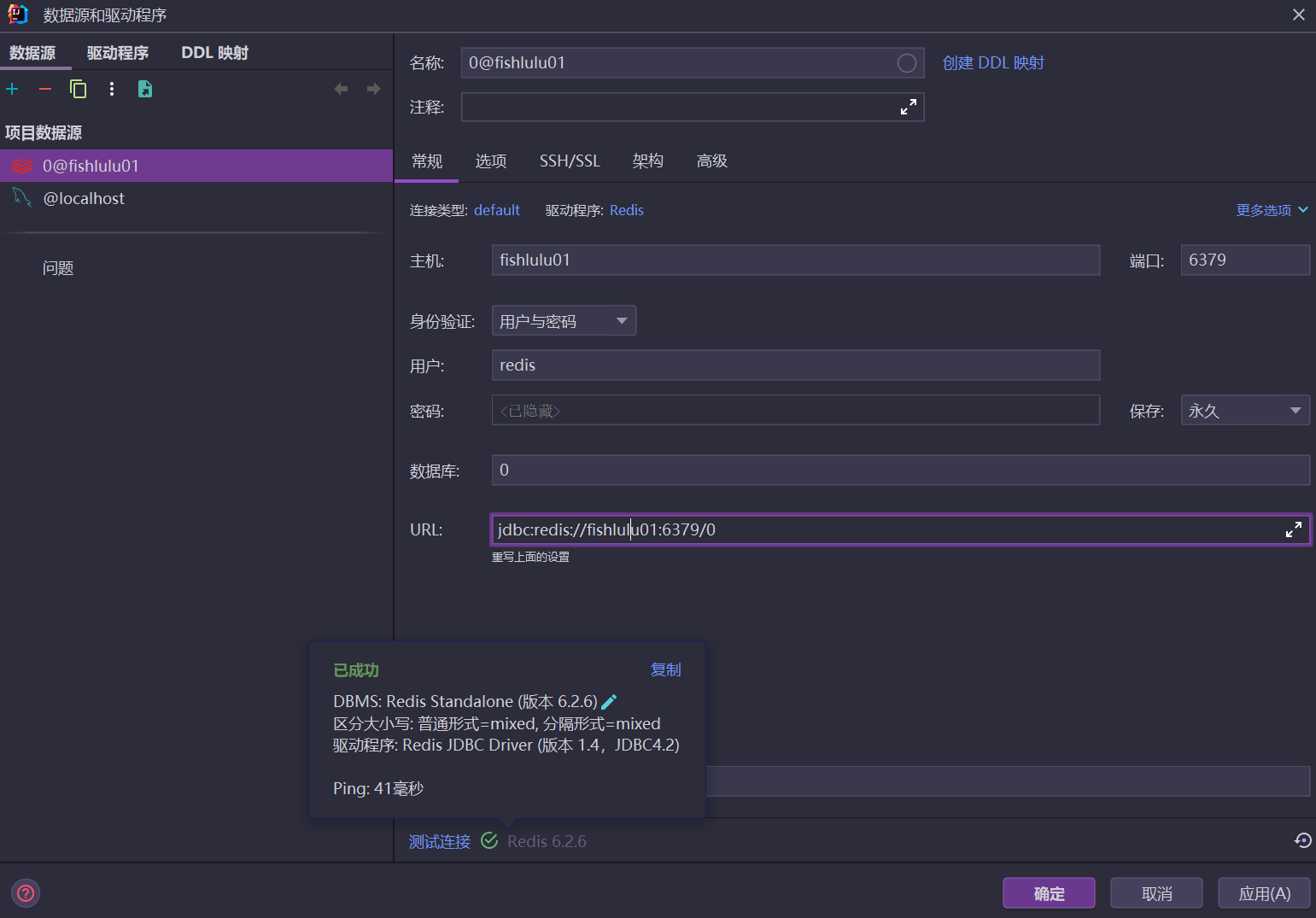This screenshot has width=1316, height=918.
Task: Click the 确定 button
Action: tap(1049, 893)
